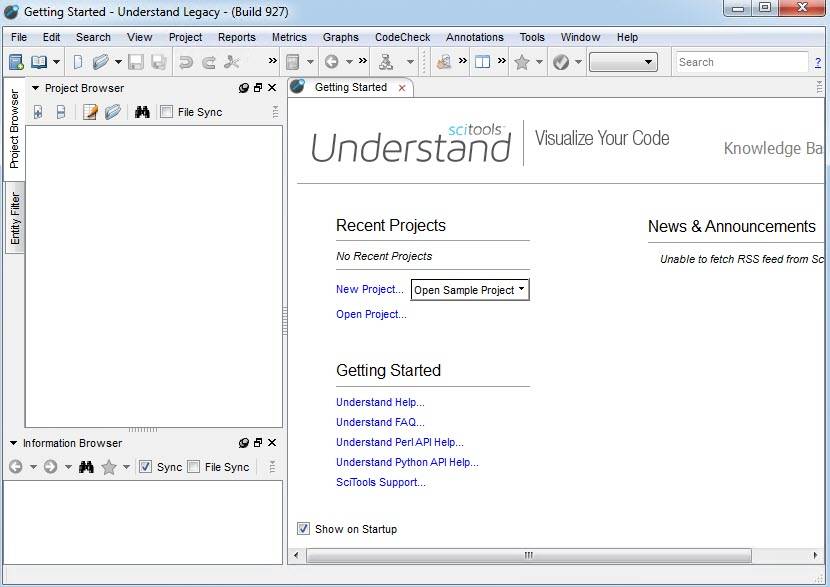Click expand all icon in Project Browser

38,112
